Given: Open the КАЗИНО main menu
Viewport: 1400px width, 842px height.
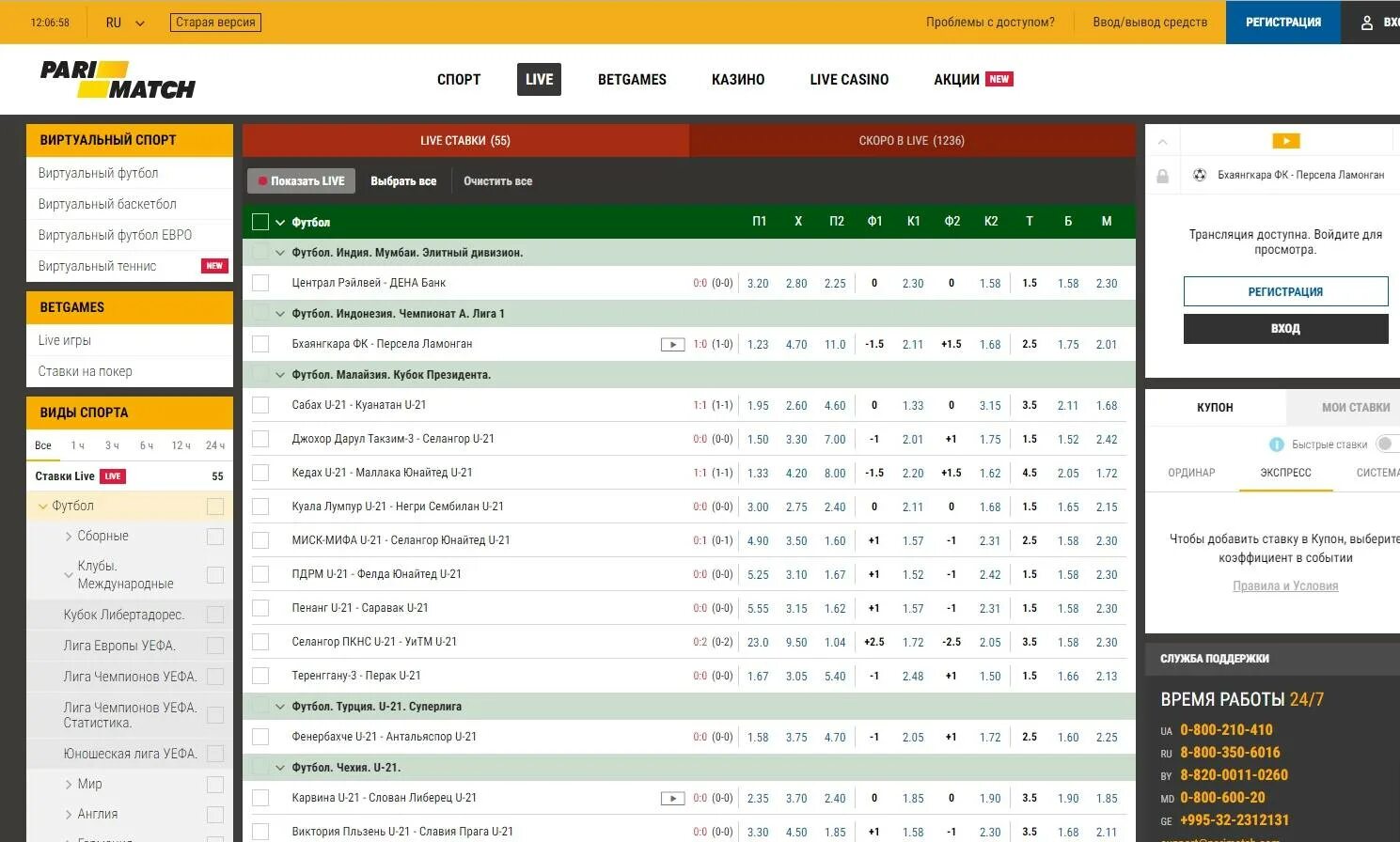Looking at the screenshot, I should click(738, 80).
